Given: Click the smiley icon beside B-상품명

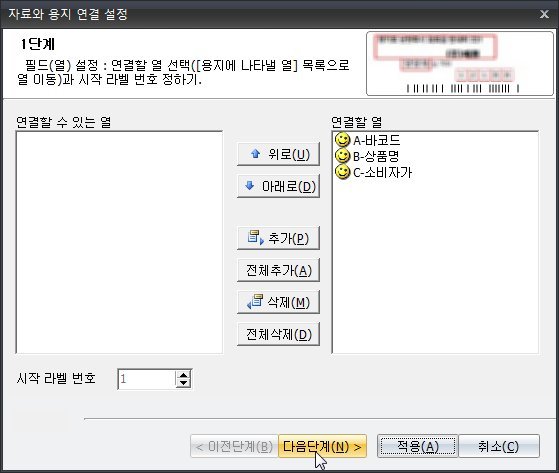Looking at the screenshot, I should 343,156.
